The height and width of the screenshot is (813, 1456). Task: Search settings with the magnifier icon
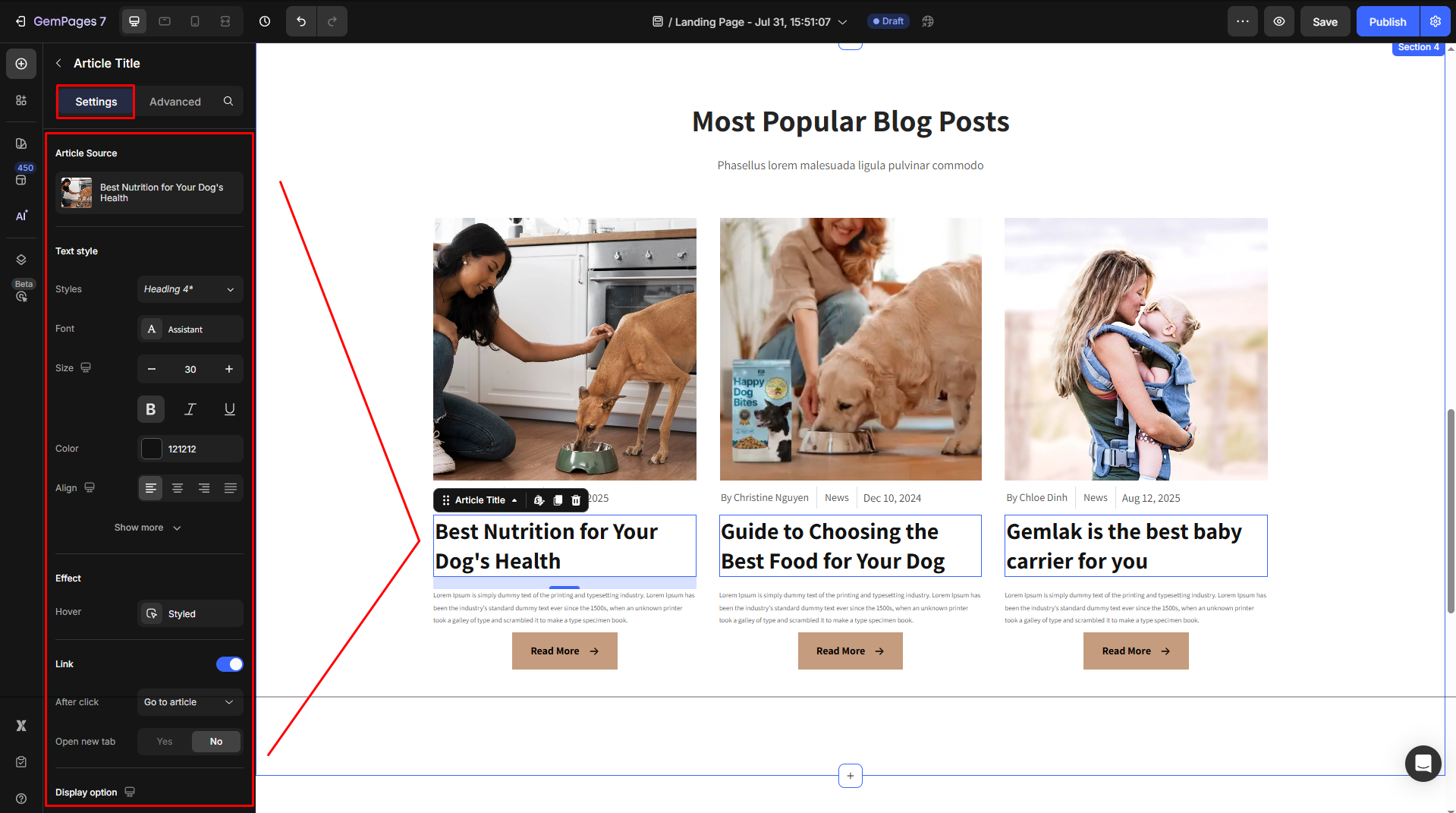tap(228, 101)
